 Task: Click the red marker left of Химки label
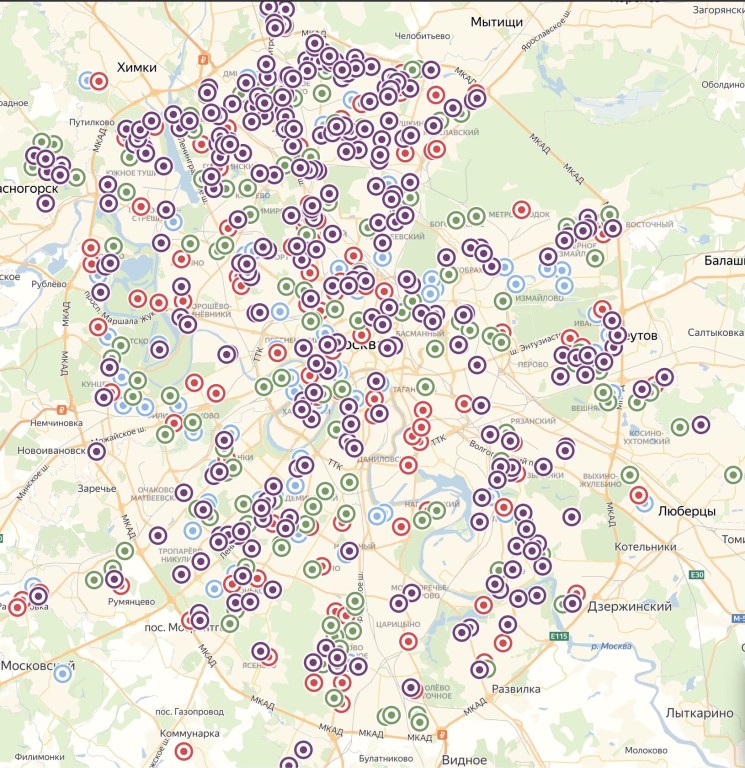99,81
